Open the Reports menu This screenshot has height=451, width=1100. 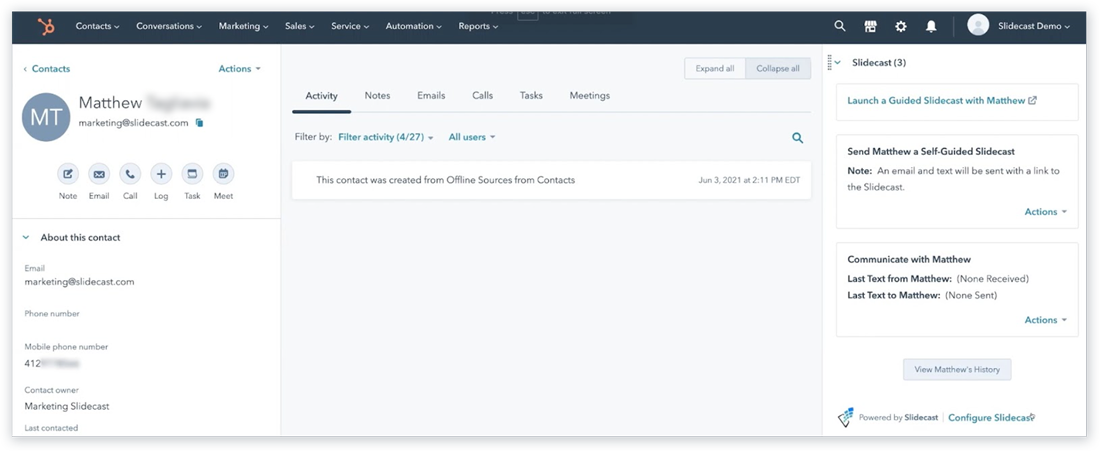point(478,26)
